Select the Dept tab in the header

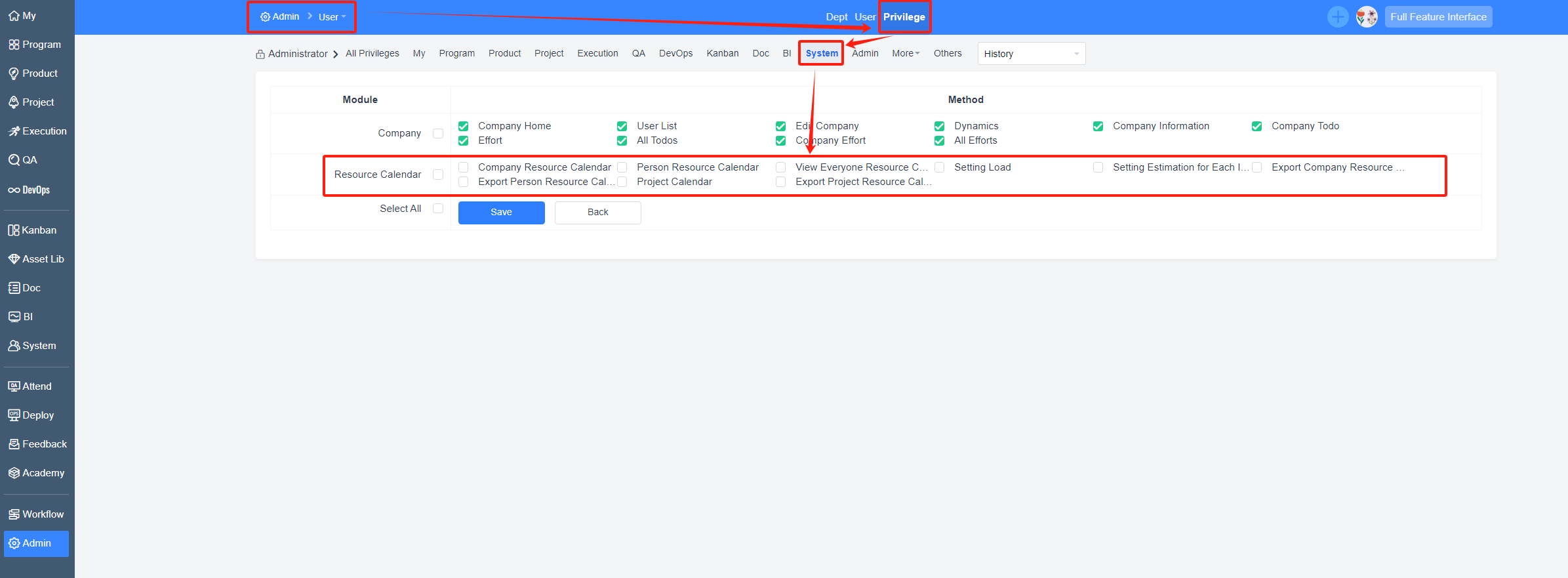point(836,17)
